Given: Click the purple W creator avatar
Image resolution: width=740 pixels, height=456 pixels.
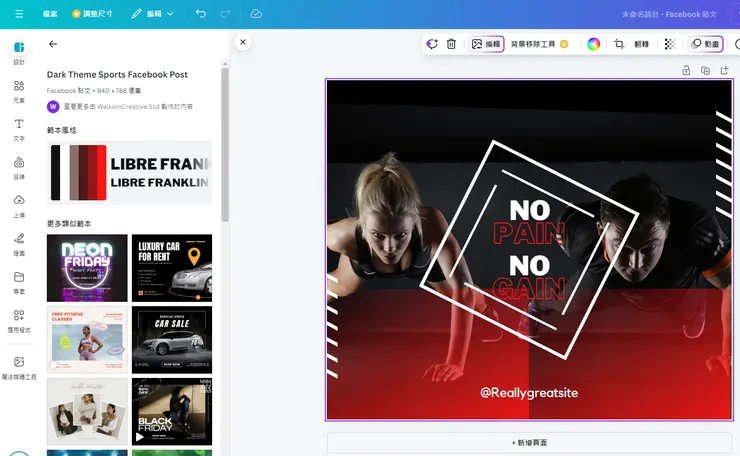Looking at the screenshot, I should click(x=53, y=107).
